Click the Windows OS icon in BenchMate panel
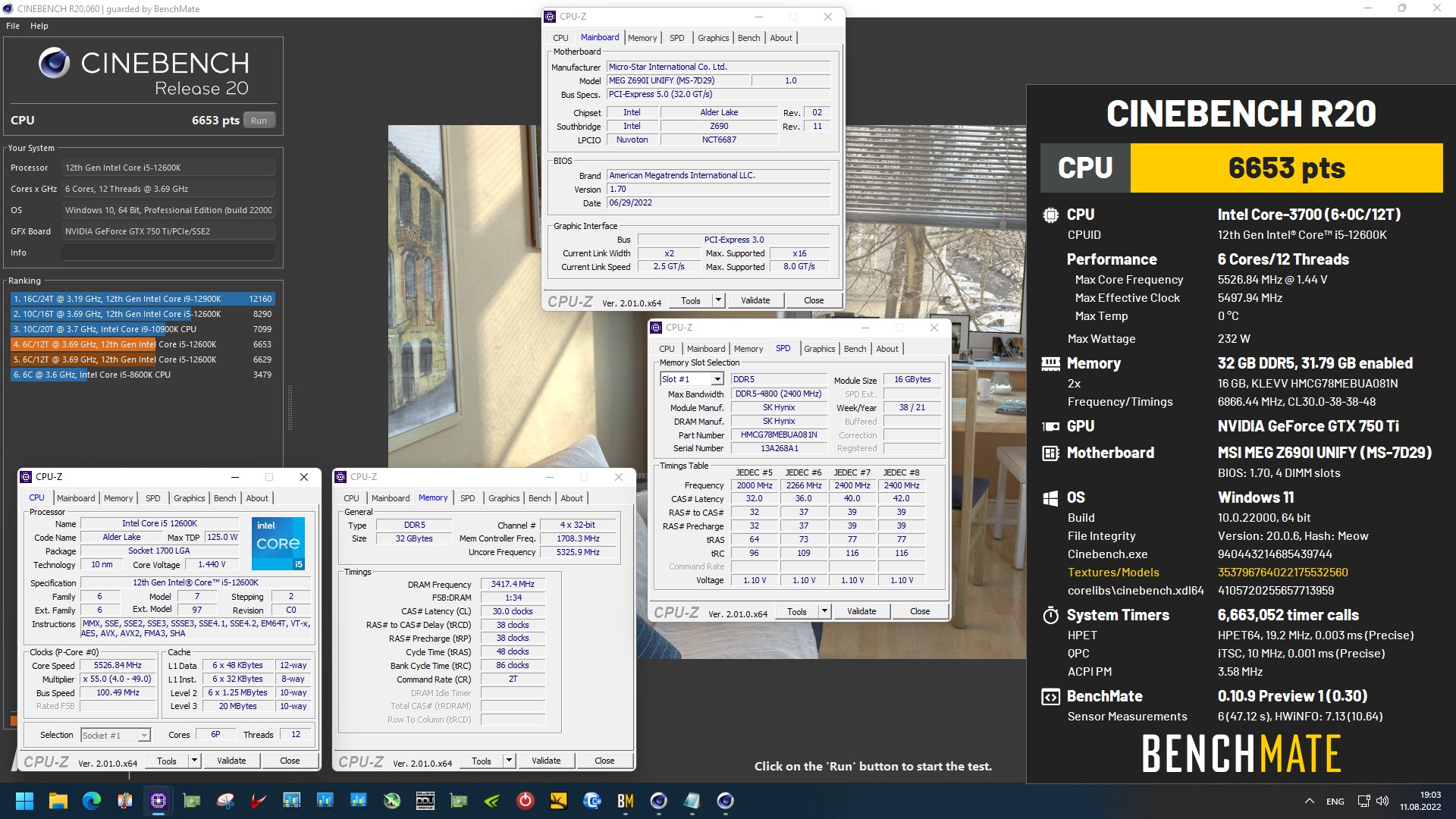This screenshot has height=819, width=1456. coord(1050,498)
